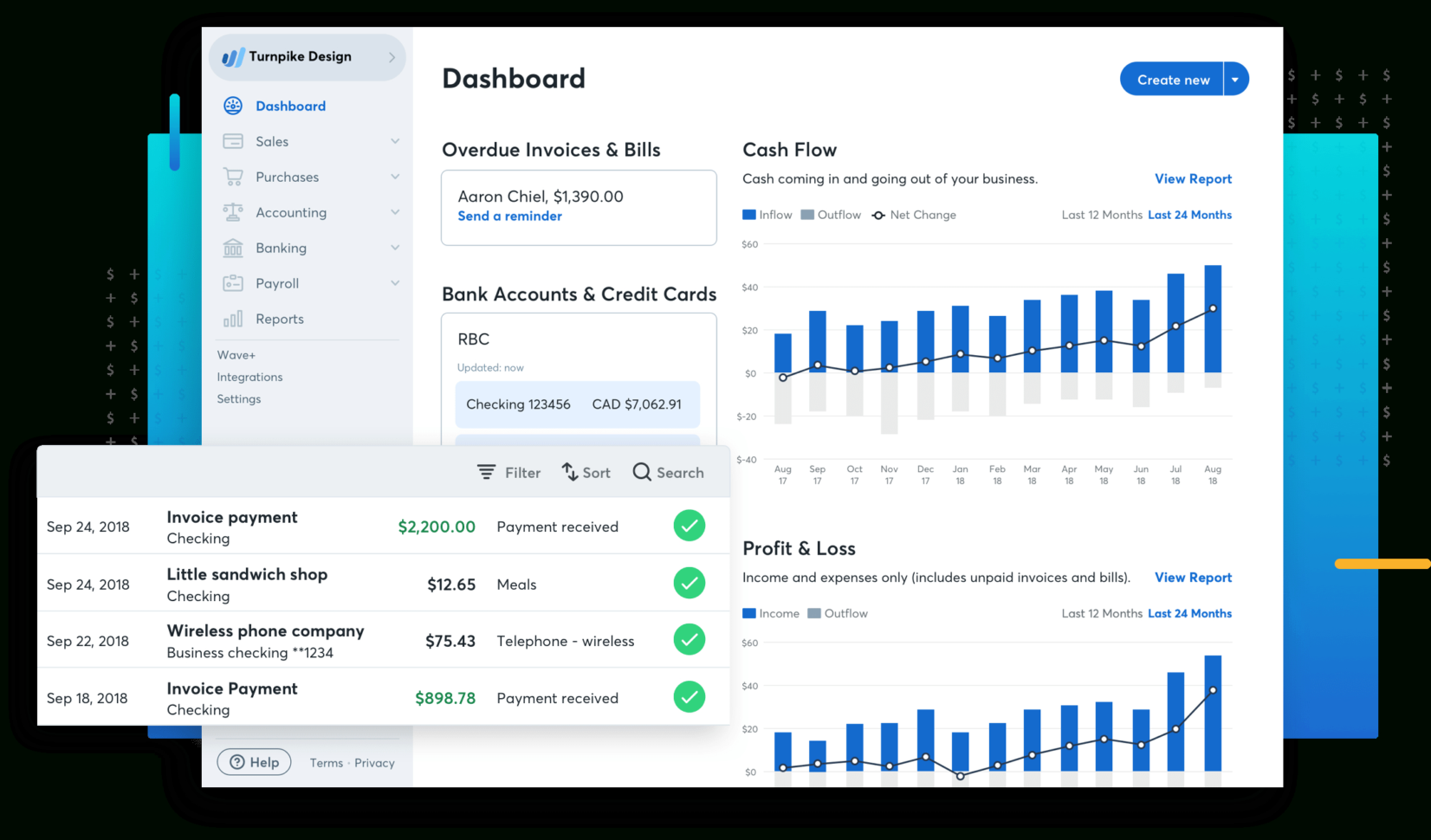Expand the Sales menu chevron

point(395,141)
